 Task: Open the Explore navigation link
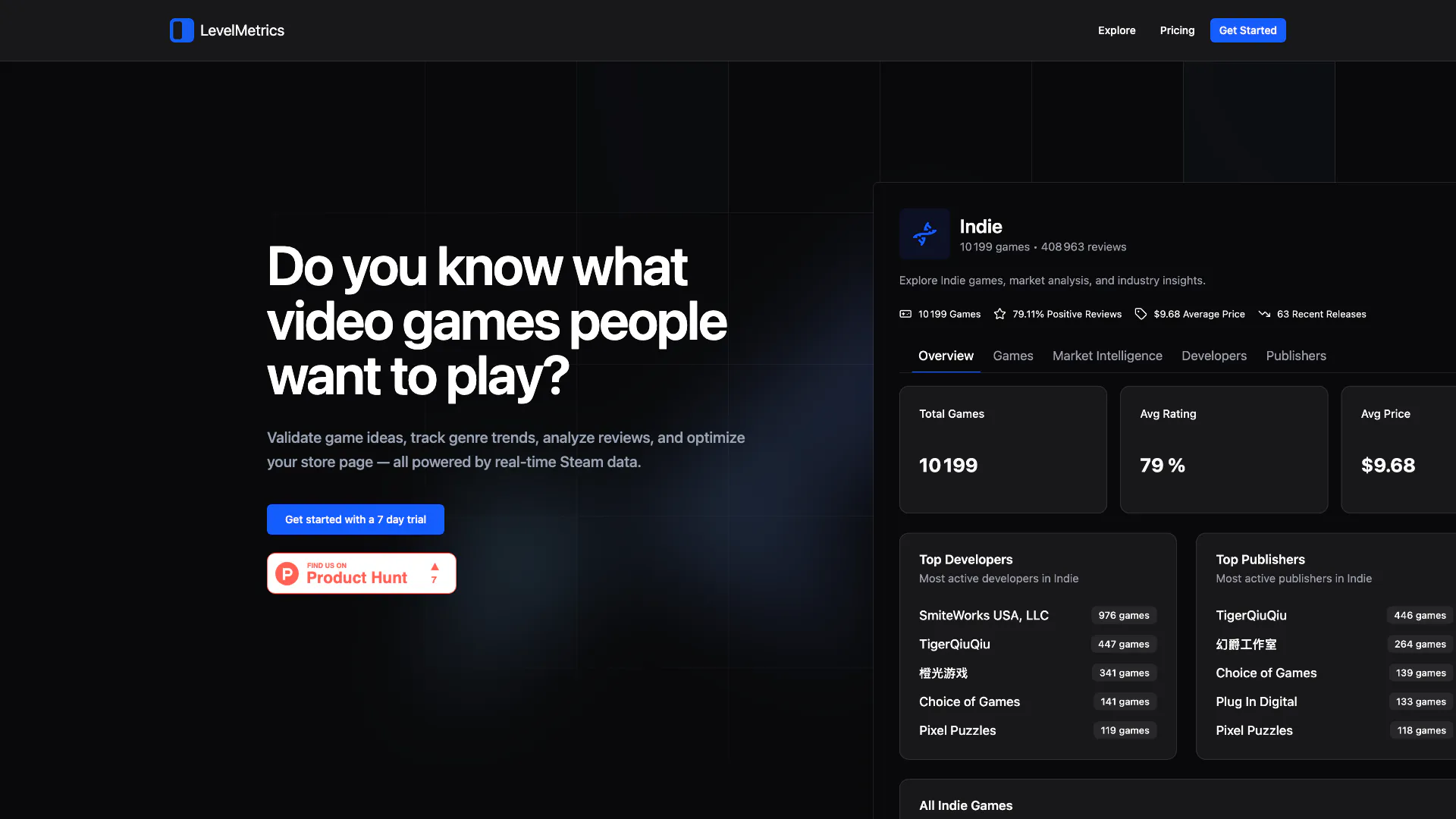pos(1116,30)
